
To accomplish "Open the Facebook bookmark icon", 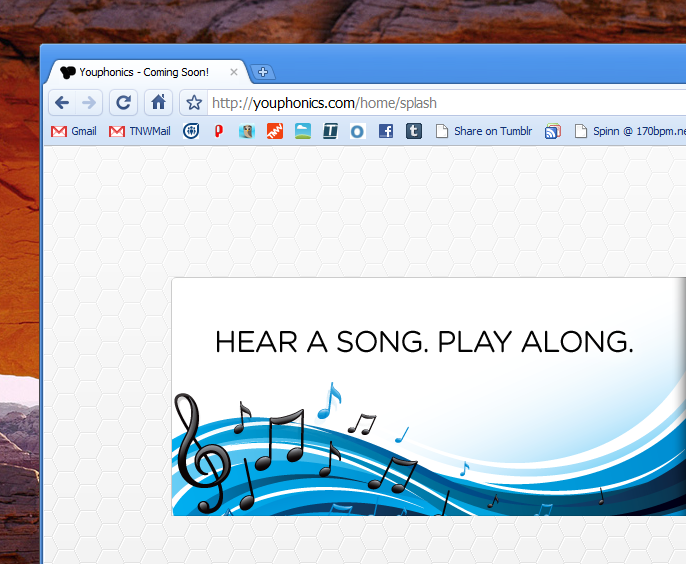I will (x=385, y=131).
